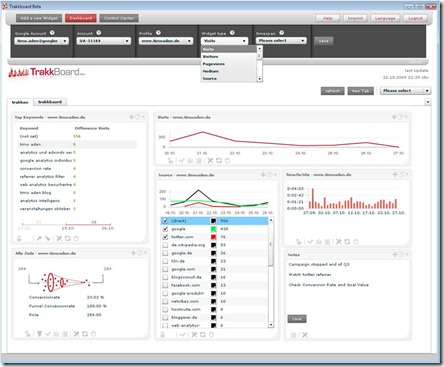Click Add a new Widget button
This screenshot has width=444, height=367.
pyautogui.click(x=39, y=18)
